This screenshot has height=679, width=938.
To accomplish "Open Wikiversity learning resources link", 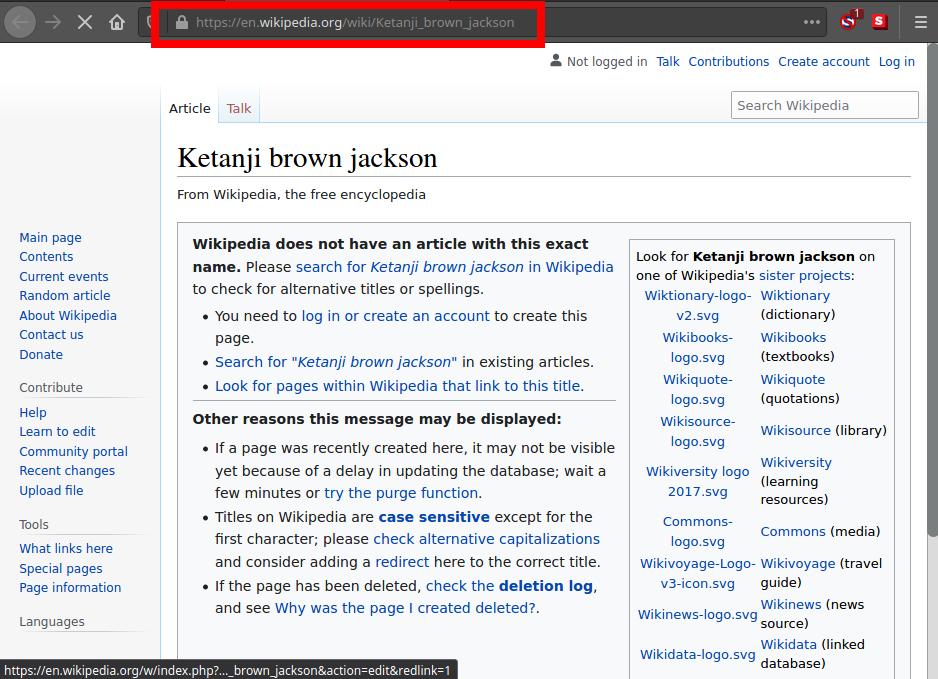I will click(796, 462).
